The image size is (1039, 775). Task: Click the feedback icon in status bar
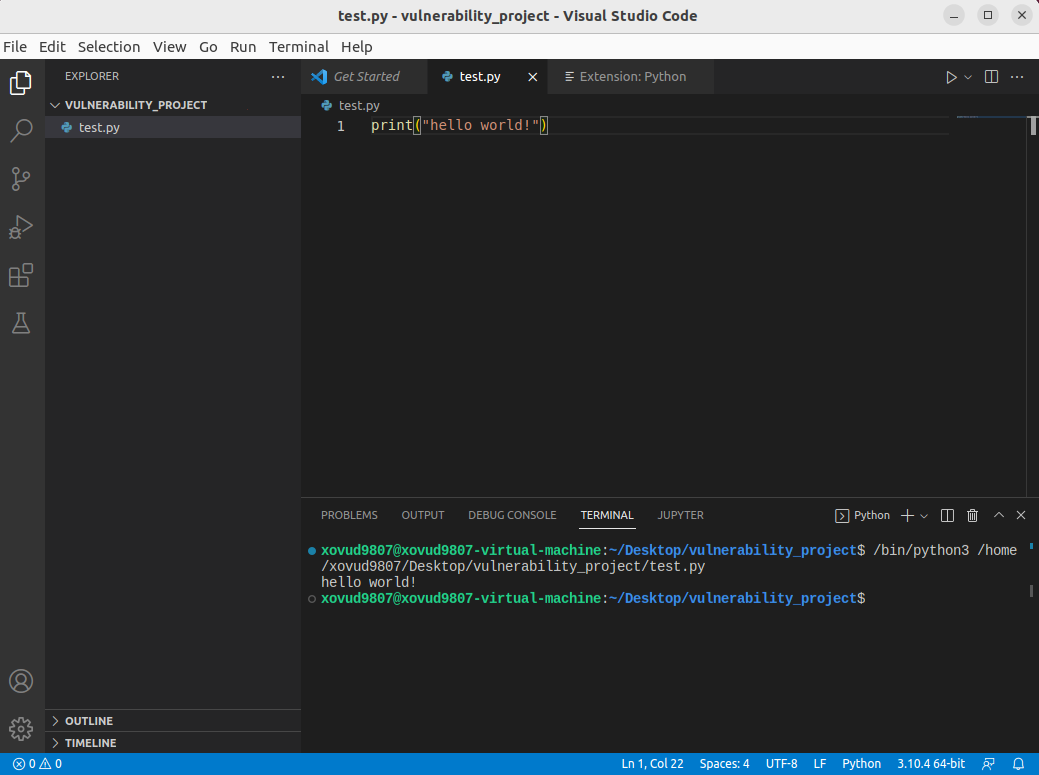pos(988,764)
